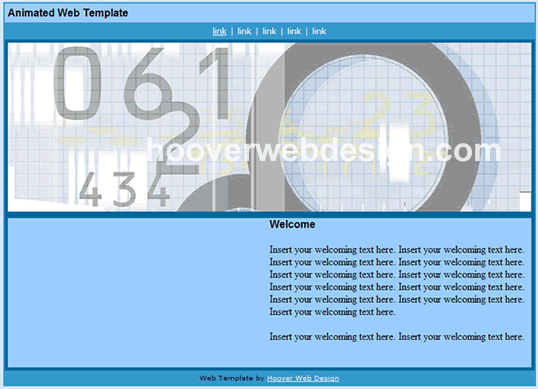The width and height of the screenshot is (538, 389).
Task: Click the white vertical bar inside the circle
Action: 395,153
